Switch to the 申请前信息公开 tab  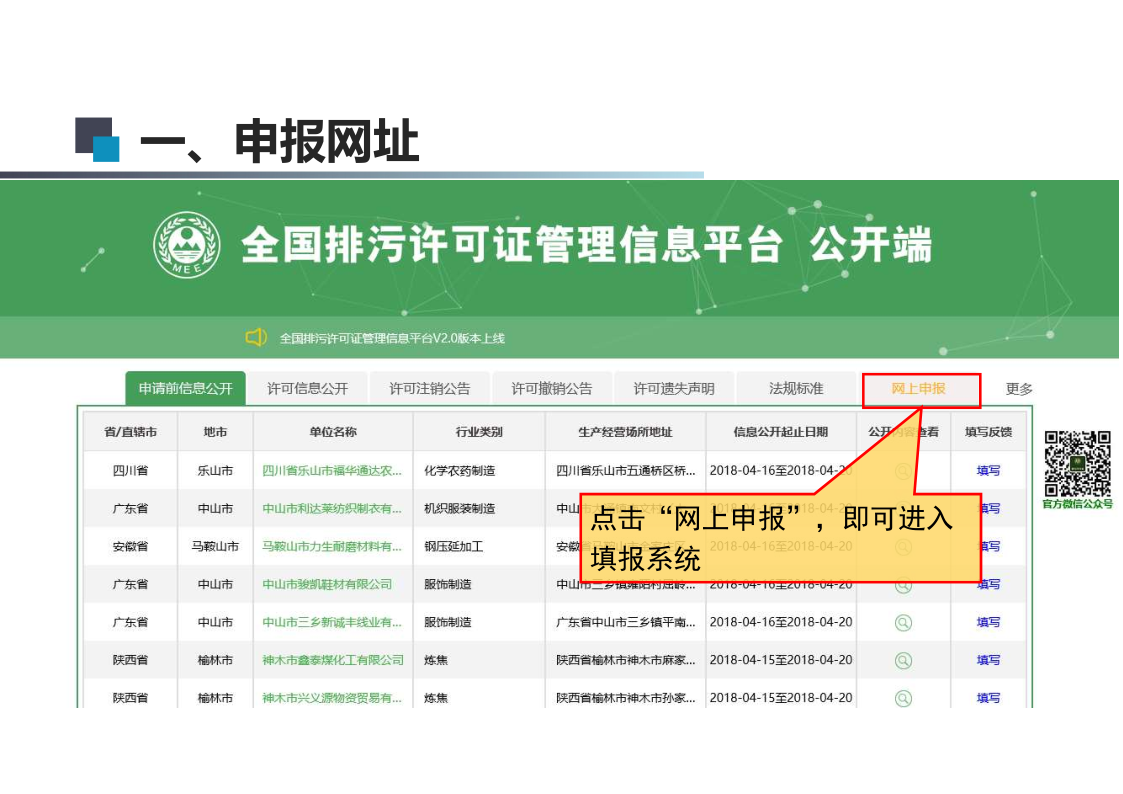pyautogui.click(x=185, y=389)
